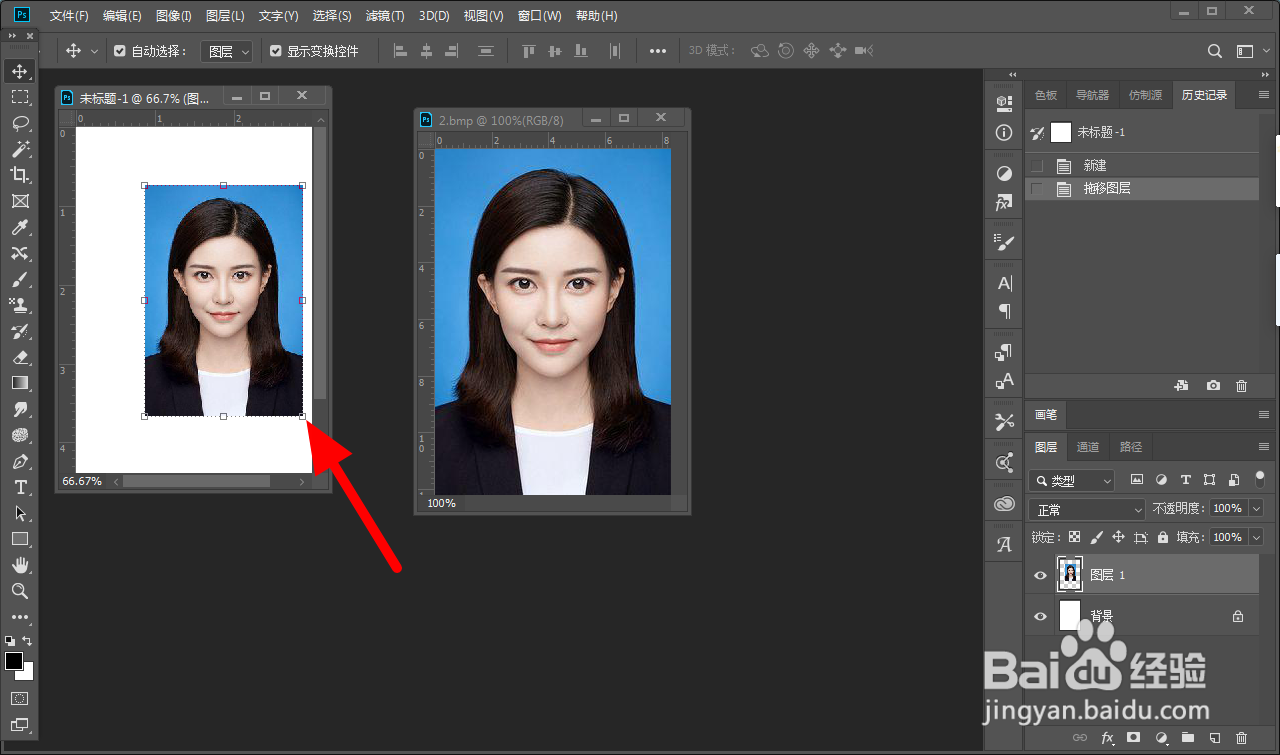Select the Move tool
Viewport: 1280px width, 755px height.
pyautogui.click(x=19, y=71)
